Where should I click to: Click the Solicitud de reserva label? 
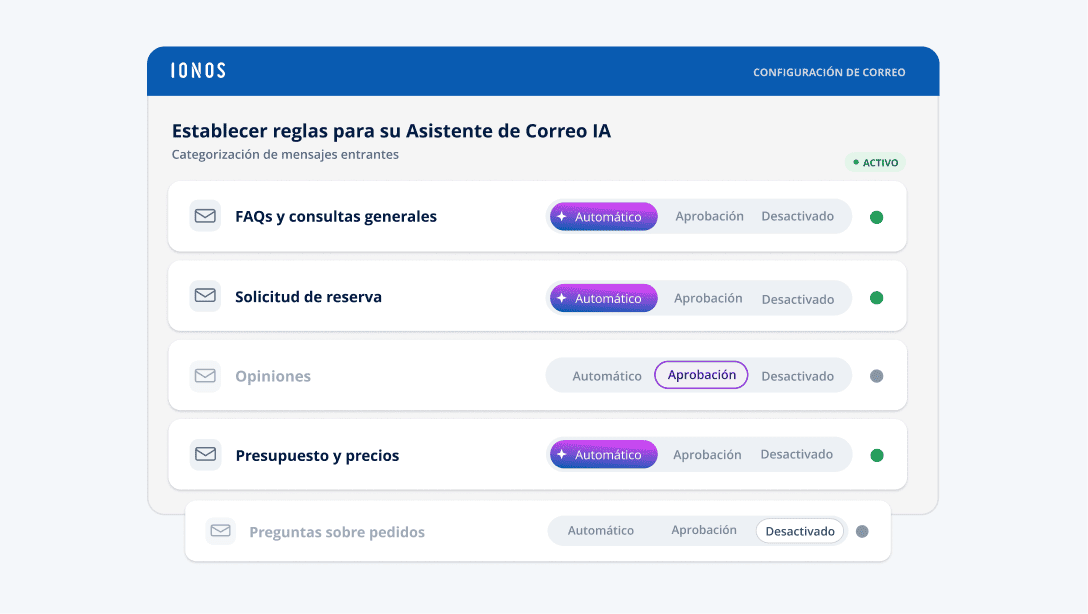[308, 297]
